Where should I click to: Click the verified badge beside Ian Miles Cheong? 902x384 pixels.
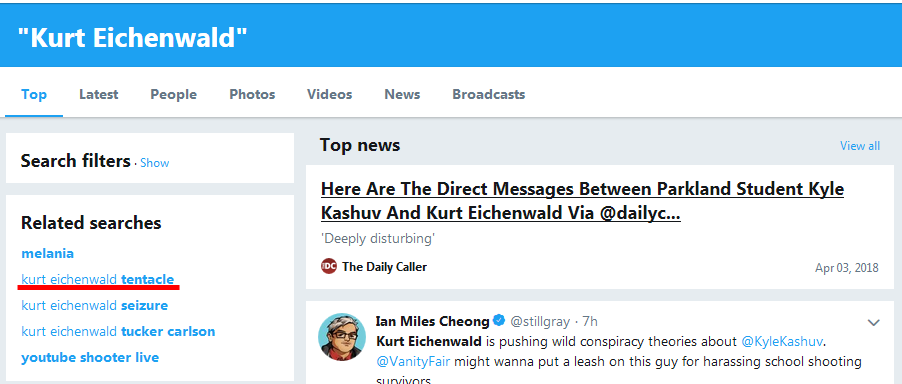pos(500,320)
